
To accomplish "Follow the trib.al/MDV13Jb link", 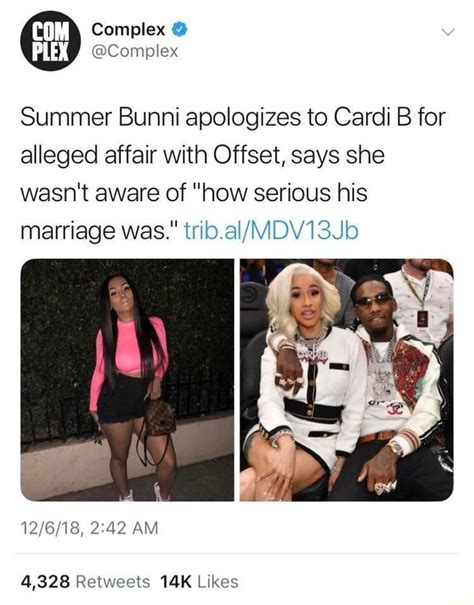I will pos(272,231).
